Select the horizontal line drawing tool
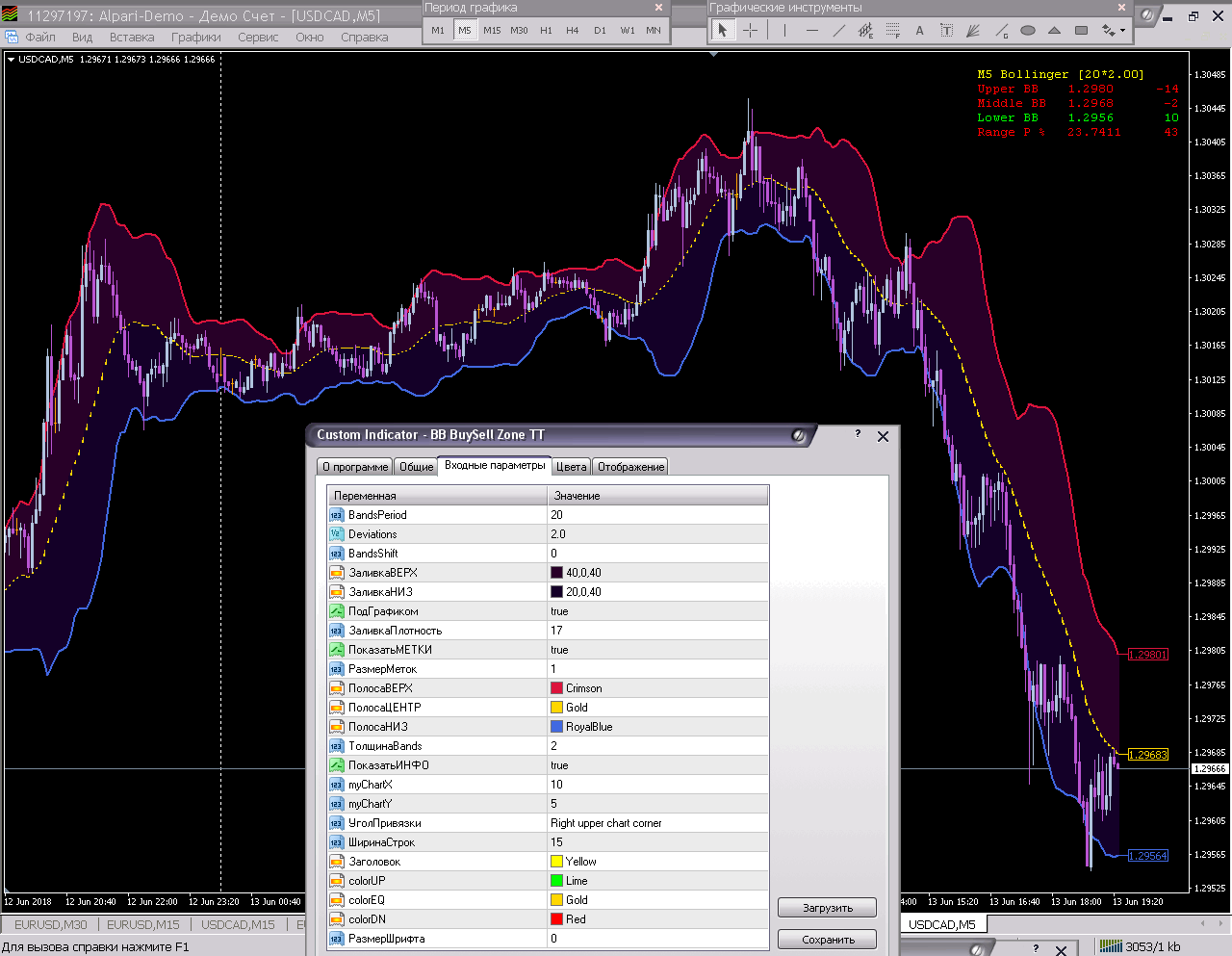The width and height of the screenshot is (1232, 956). 812,31
